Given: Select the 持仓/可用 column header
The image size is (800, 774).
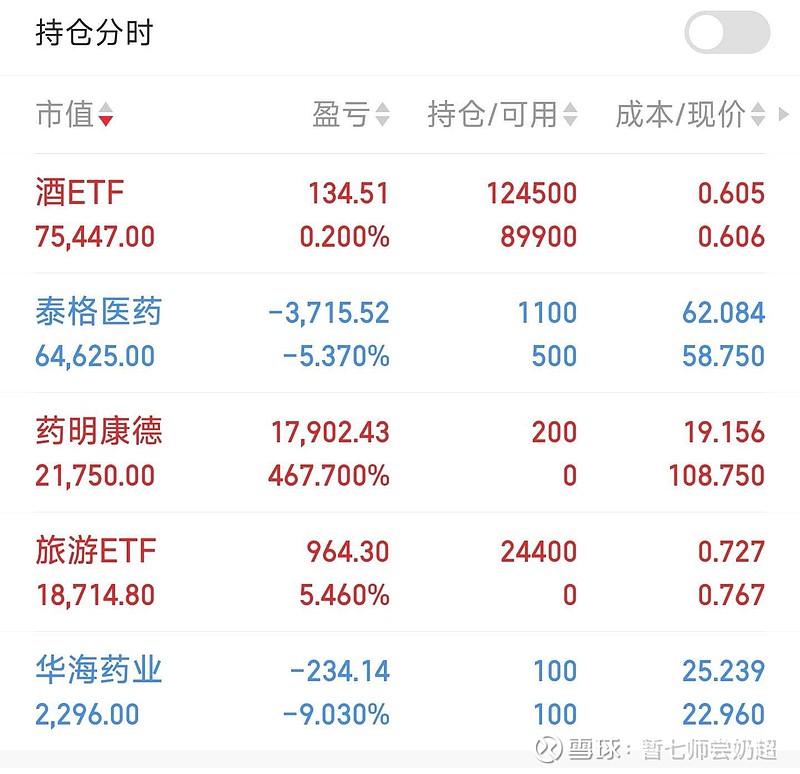Looking at the screenshot, I should tap(492, 115).
